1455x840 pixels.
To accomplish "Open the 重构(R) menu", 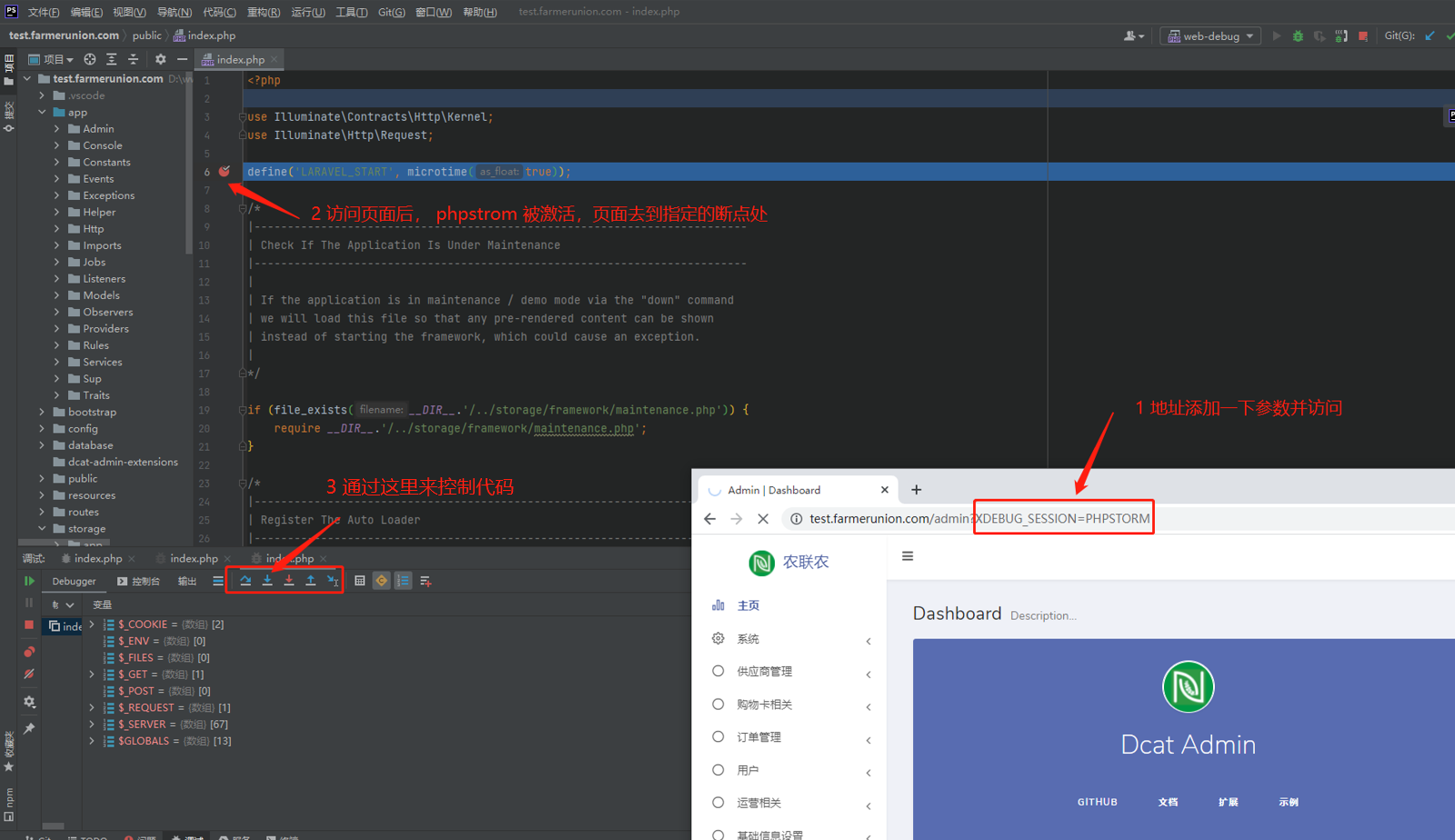I will [264, 12].
